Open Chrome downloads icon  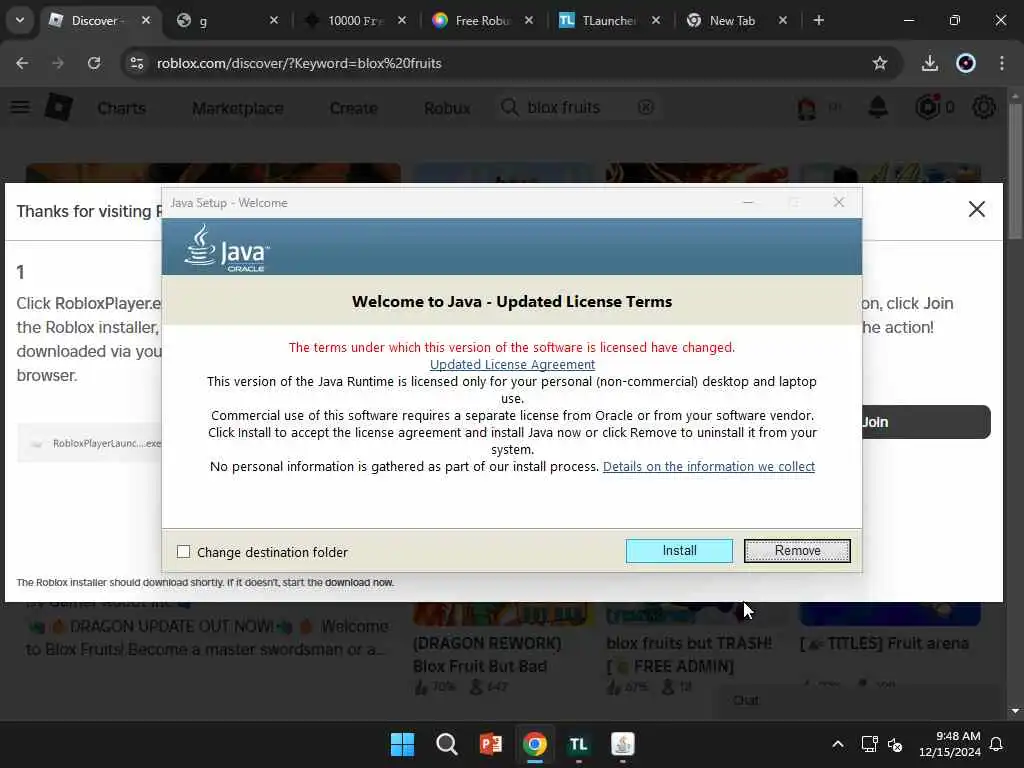929,63
